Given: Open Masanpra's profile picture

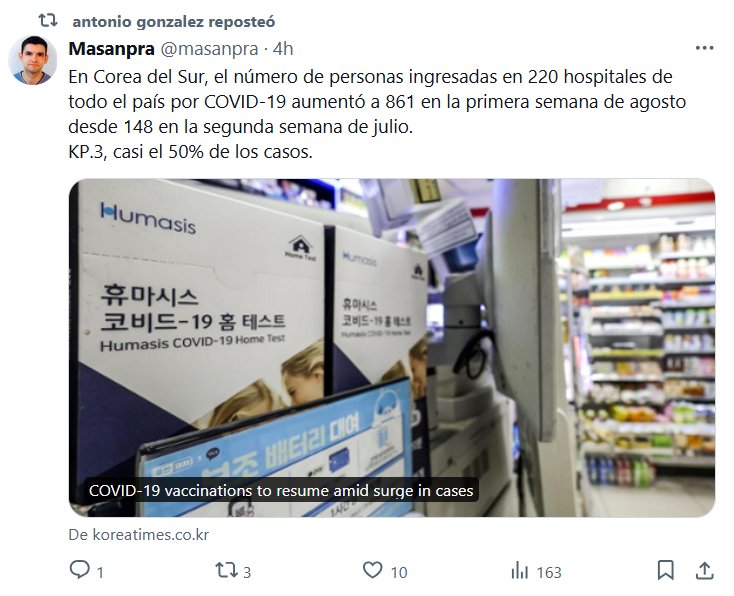Looking at the screenshot, I should 33,60.
